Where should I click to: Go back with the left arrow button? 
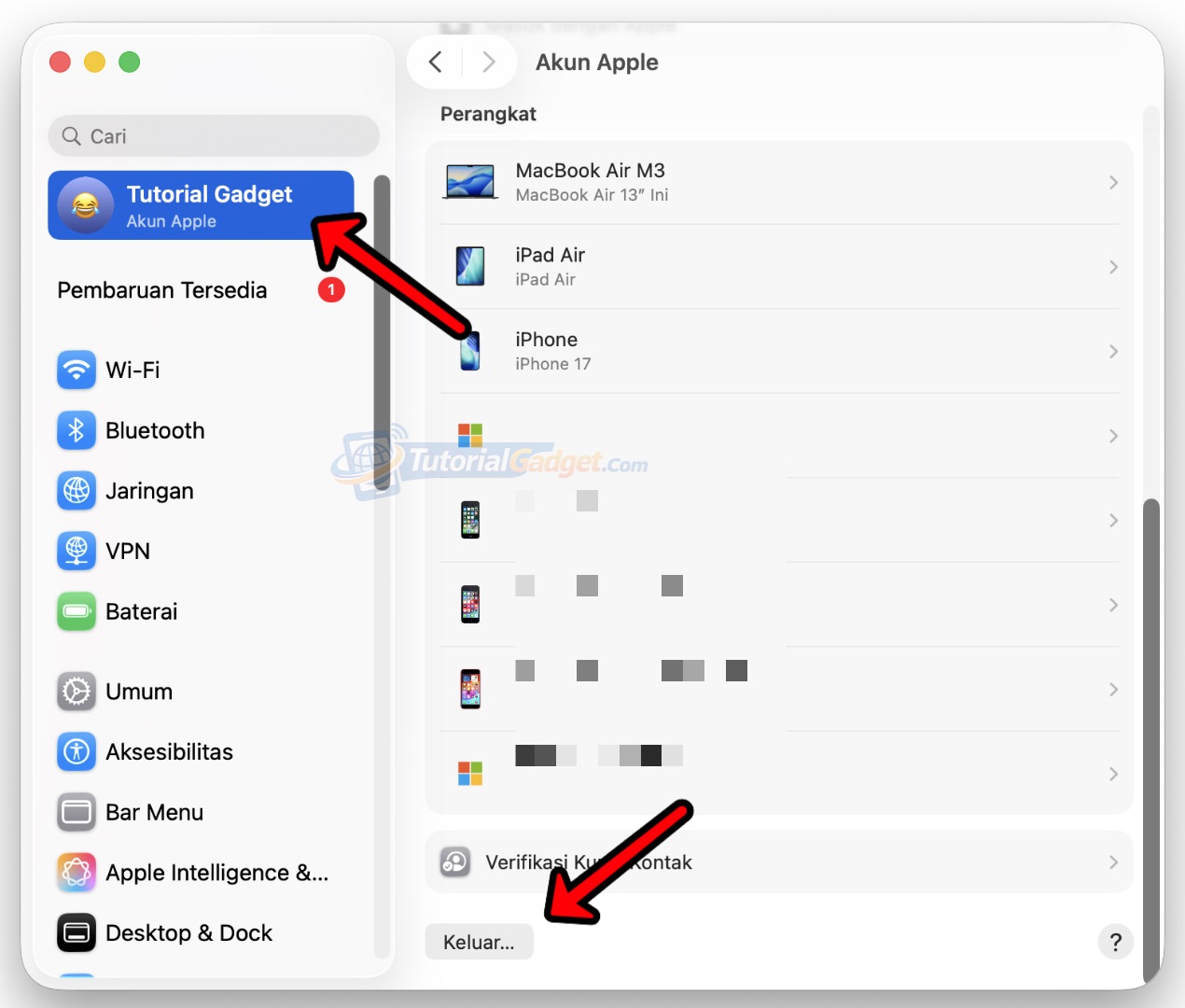click(x=436, y=63)
